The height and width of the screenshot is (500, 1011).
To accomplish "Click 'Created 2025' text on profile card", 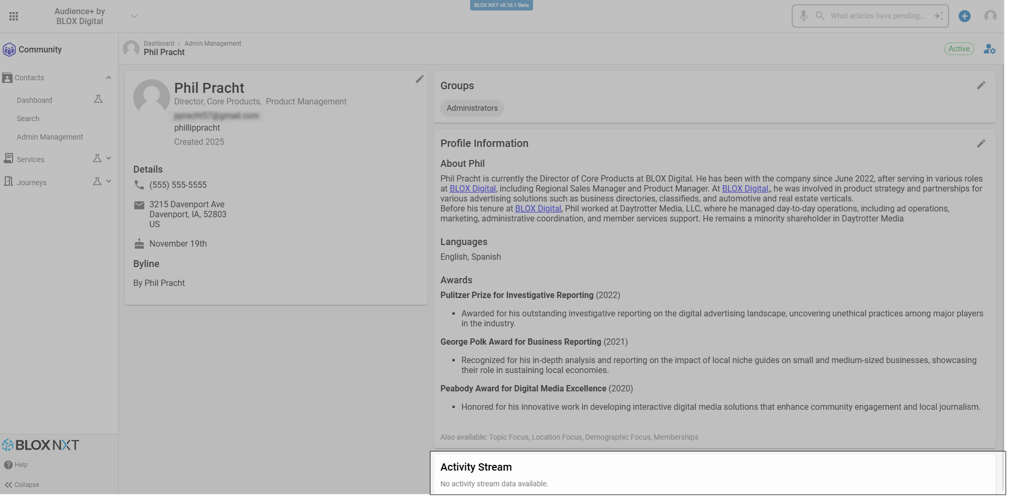I will pos(199,142).
